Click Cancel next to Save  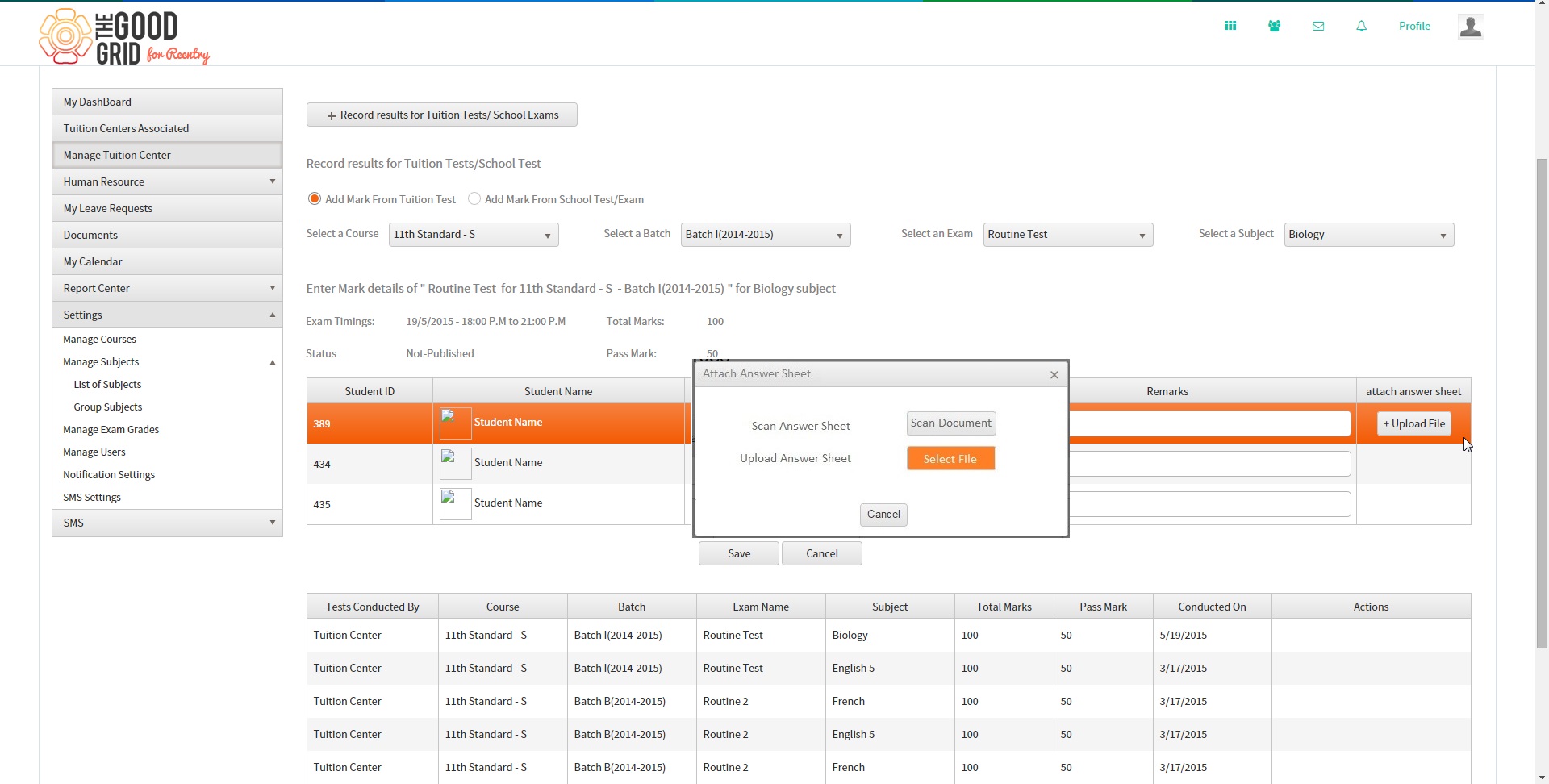[x=822, y=553]
